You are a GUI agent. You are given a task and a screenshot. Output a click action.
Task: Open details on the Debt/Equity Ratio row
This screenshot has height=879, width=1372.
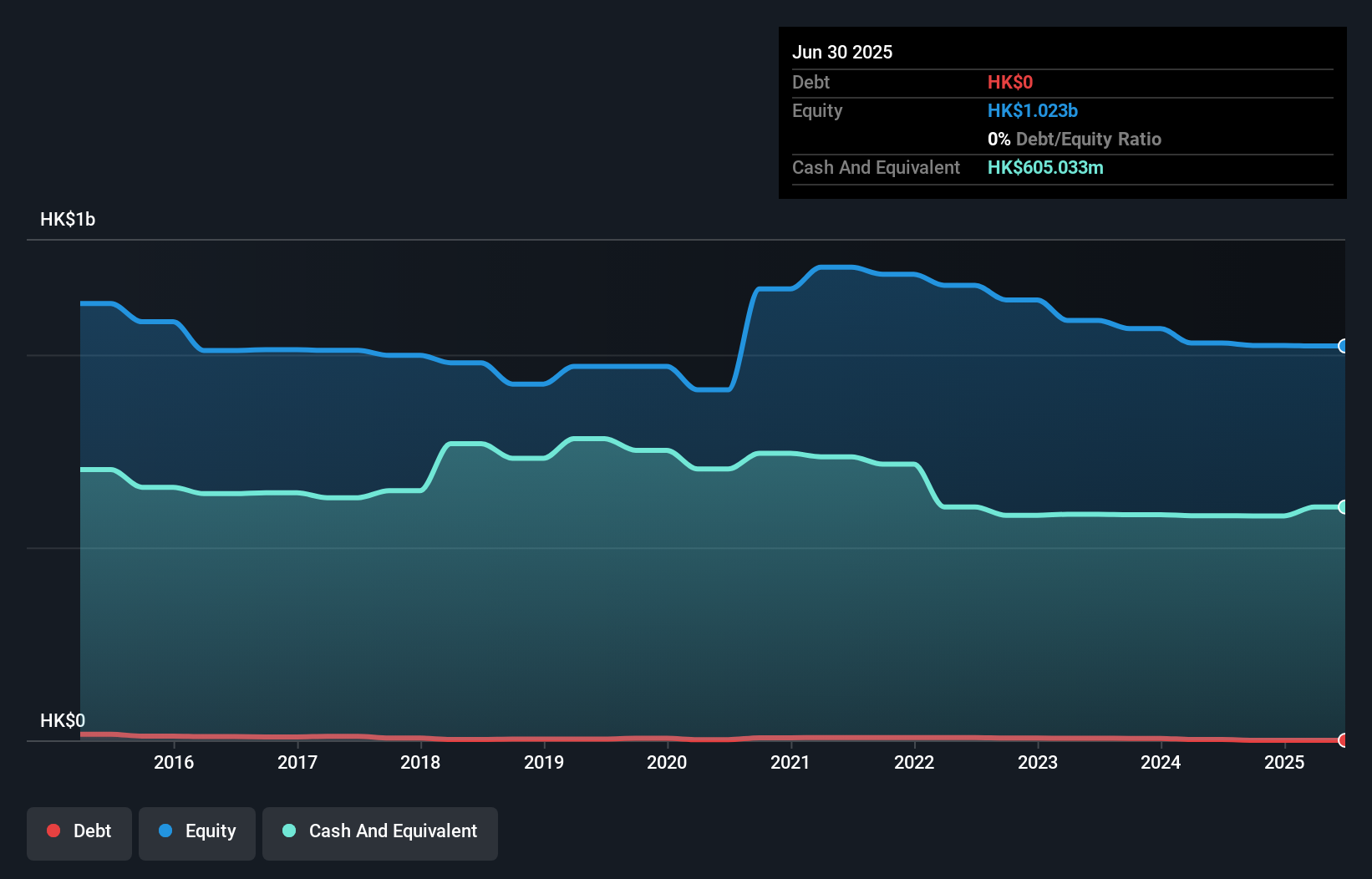click(x=1075, y=139)
